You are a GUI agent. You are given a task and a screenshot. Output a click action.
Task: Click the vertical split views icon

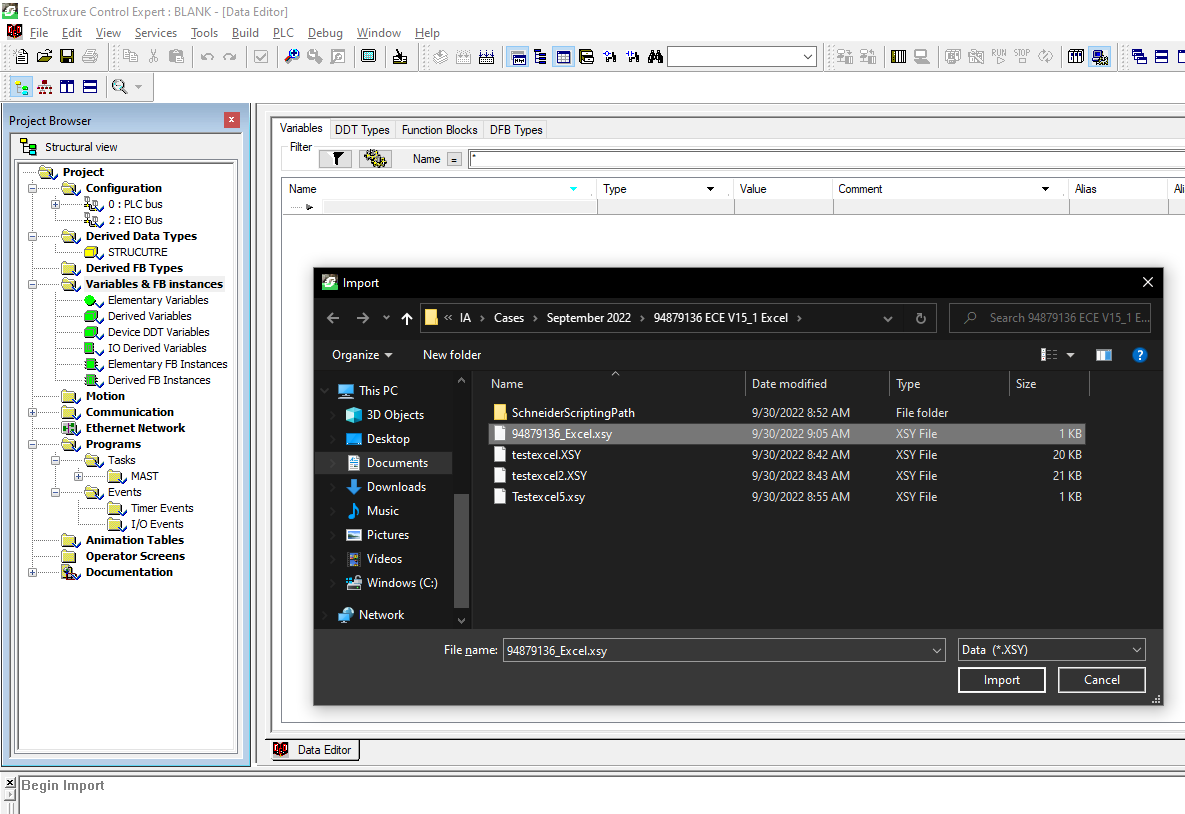pos(67,87)
